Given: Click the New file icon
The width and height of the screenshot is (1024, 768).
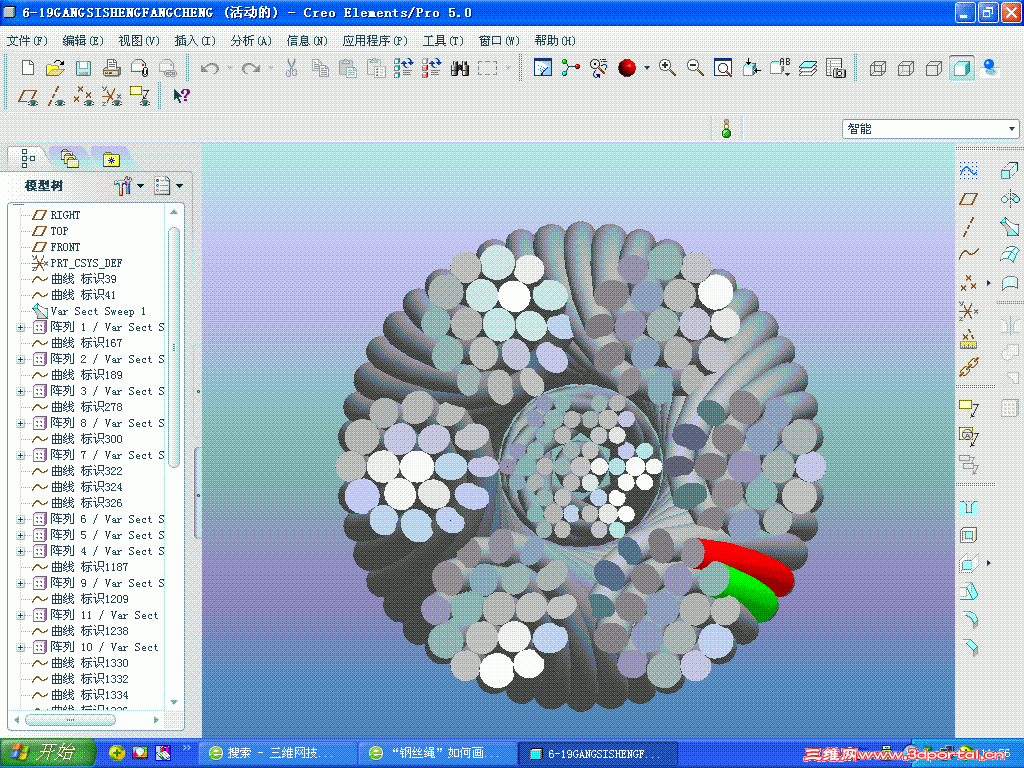Looking at the screenshot, I should click(x=27, y=68).
